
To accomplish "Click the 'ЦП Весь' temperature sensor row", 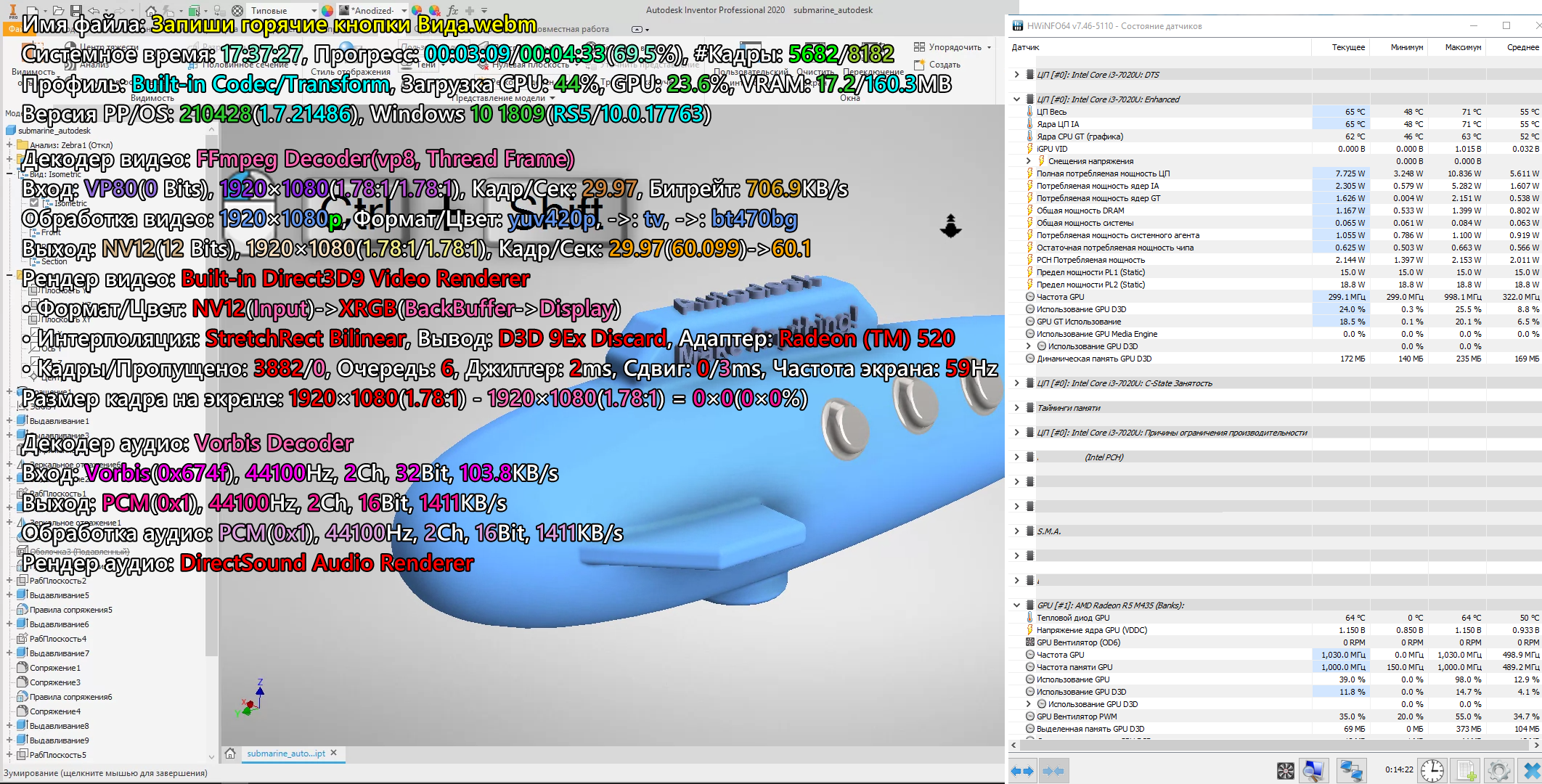I will click(x=1276, y=112).
